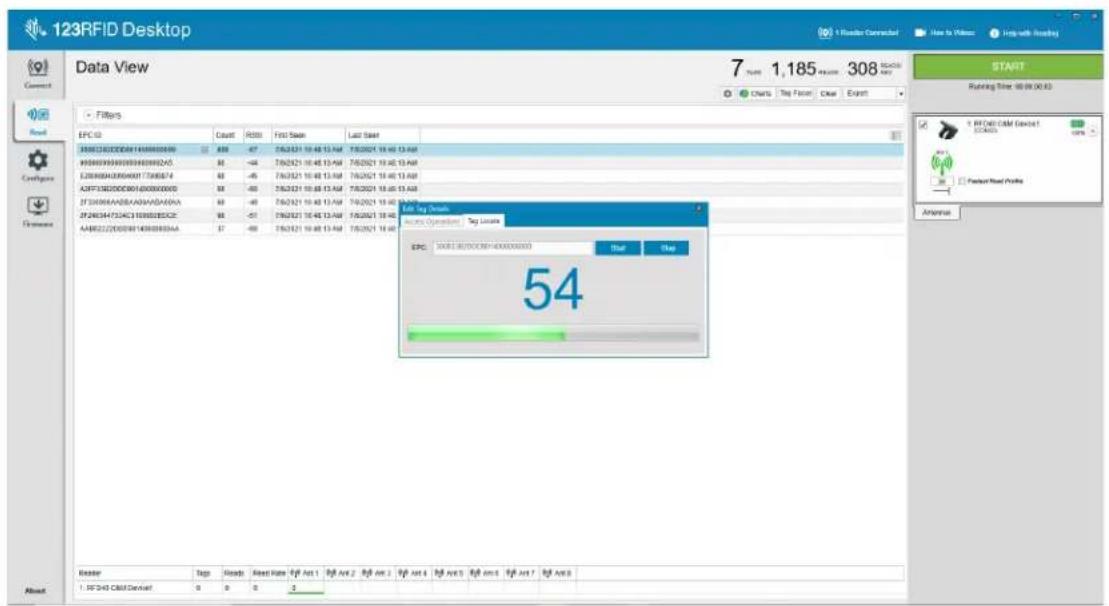
Task: Switch to the Tag Locate tab
Action: click(484, 221)
